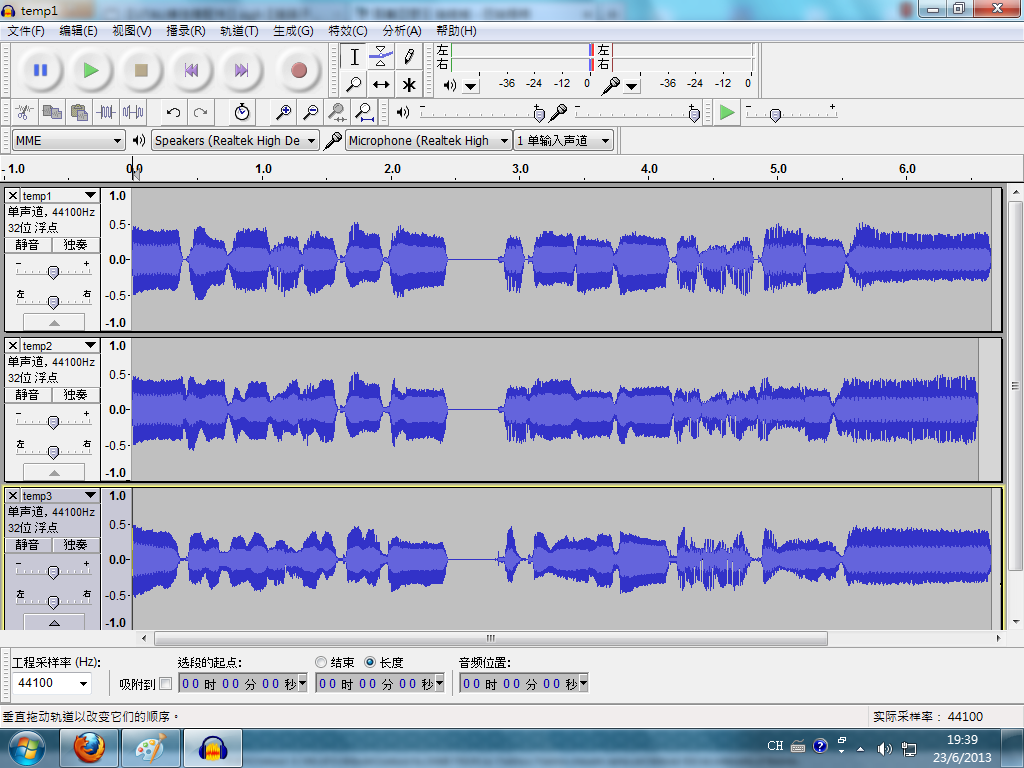Select the 结束 radio button
Image resolution: width=1024 pixels, height=768 pixels.
321,662
